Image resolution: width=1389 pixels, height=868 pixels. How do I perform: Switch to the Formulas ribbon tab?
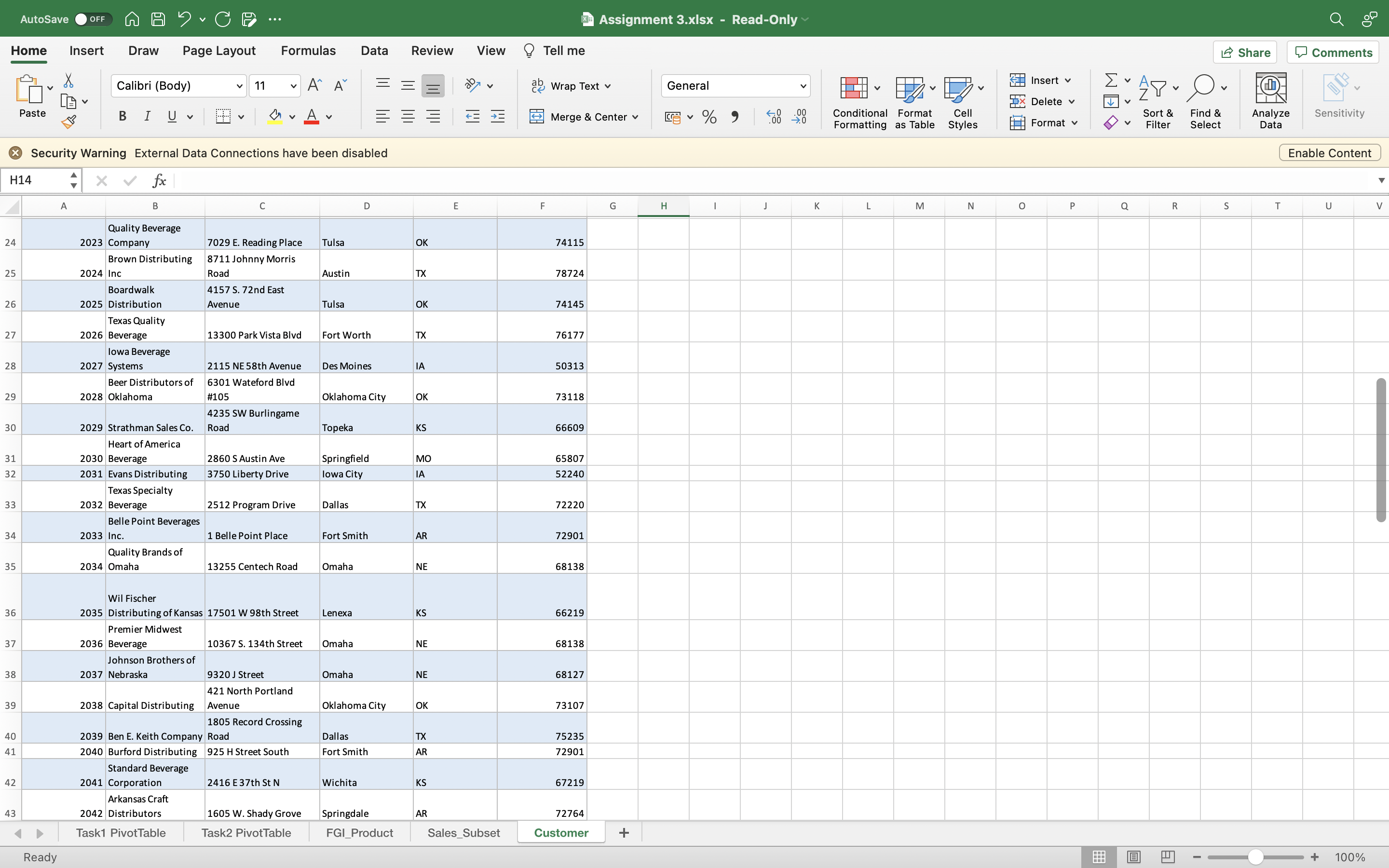[x=308, y=51]
